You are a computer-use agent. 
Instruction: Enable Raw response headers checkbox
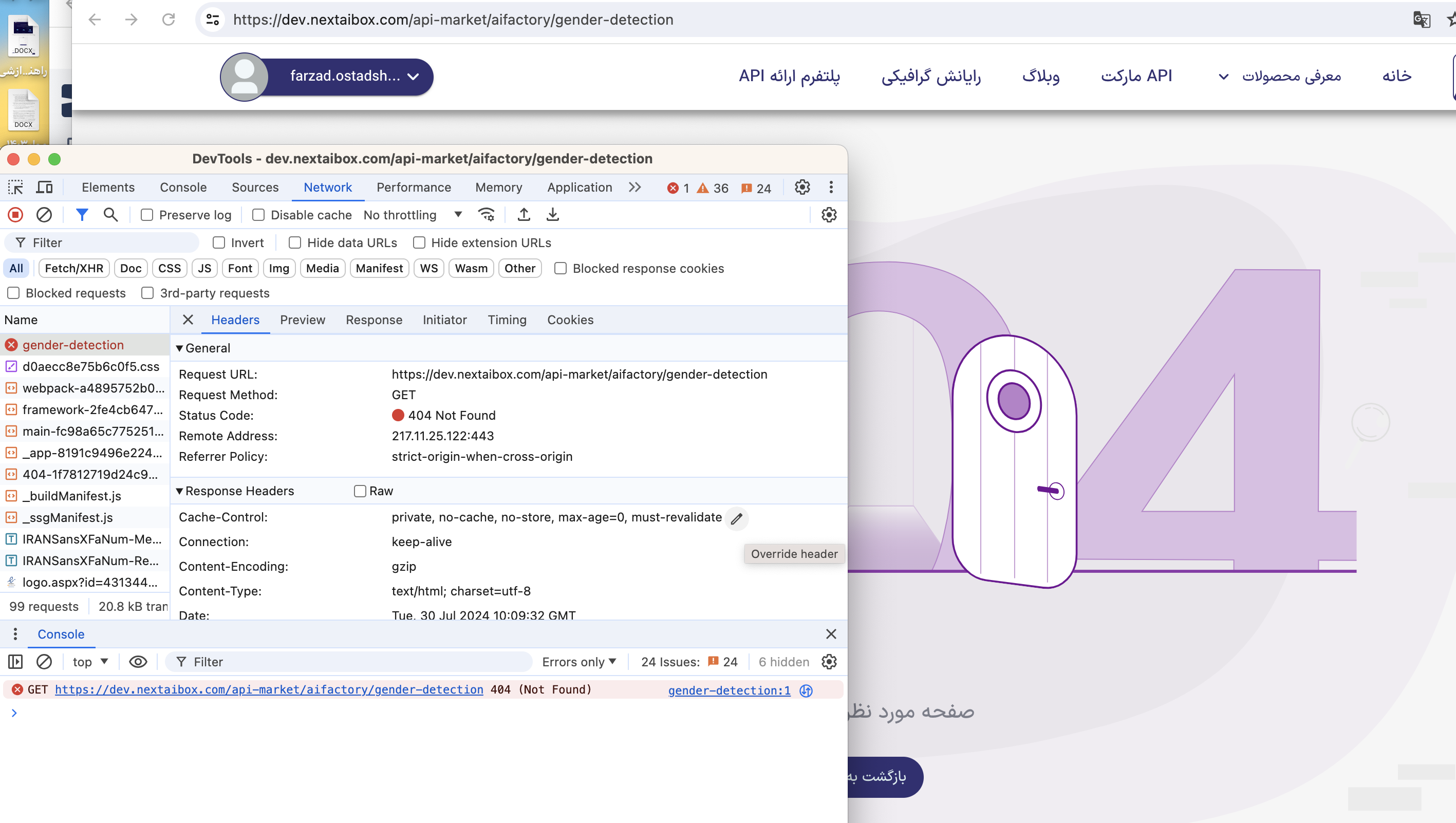pyautogui.click(x=360, y=491)
